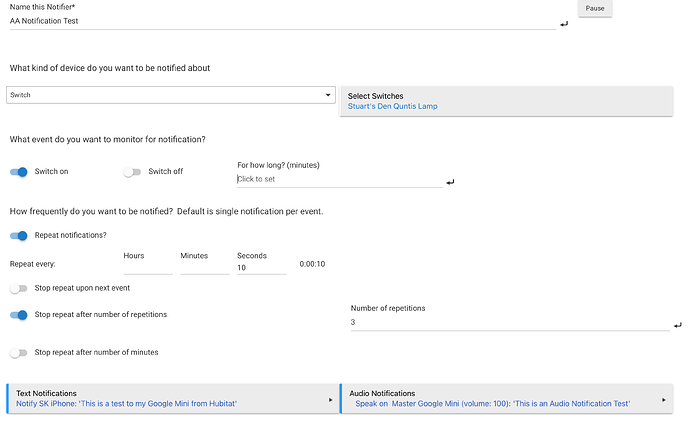Image resolution: width=690 pixels, height=427 pixels.
Task: Edit the Seconds repeat field showing 10
Action: (x=261, y=267)
